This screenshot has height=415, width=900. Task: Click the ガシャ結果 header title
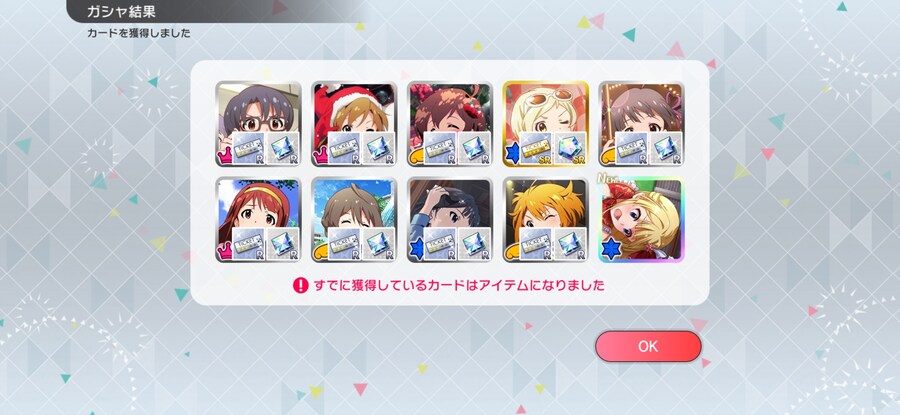click(121, 11)
